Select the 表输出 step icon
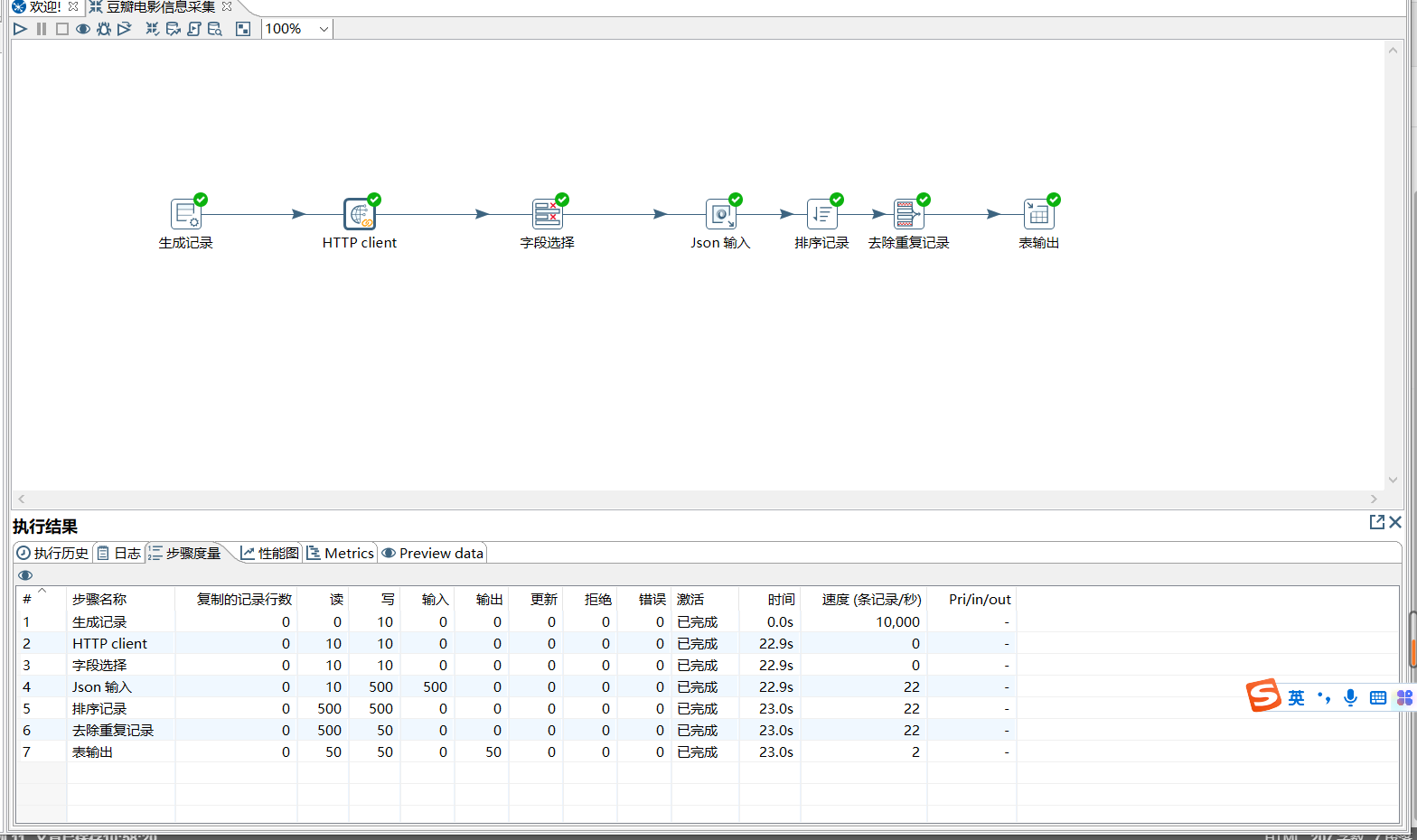Image resolution: width=1417 pixels, height=840 pixels. point(1038,214)
